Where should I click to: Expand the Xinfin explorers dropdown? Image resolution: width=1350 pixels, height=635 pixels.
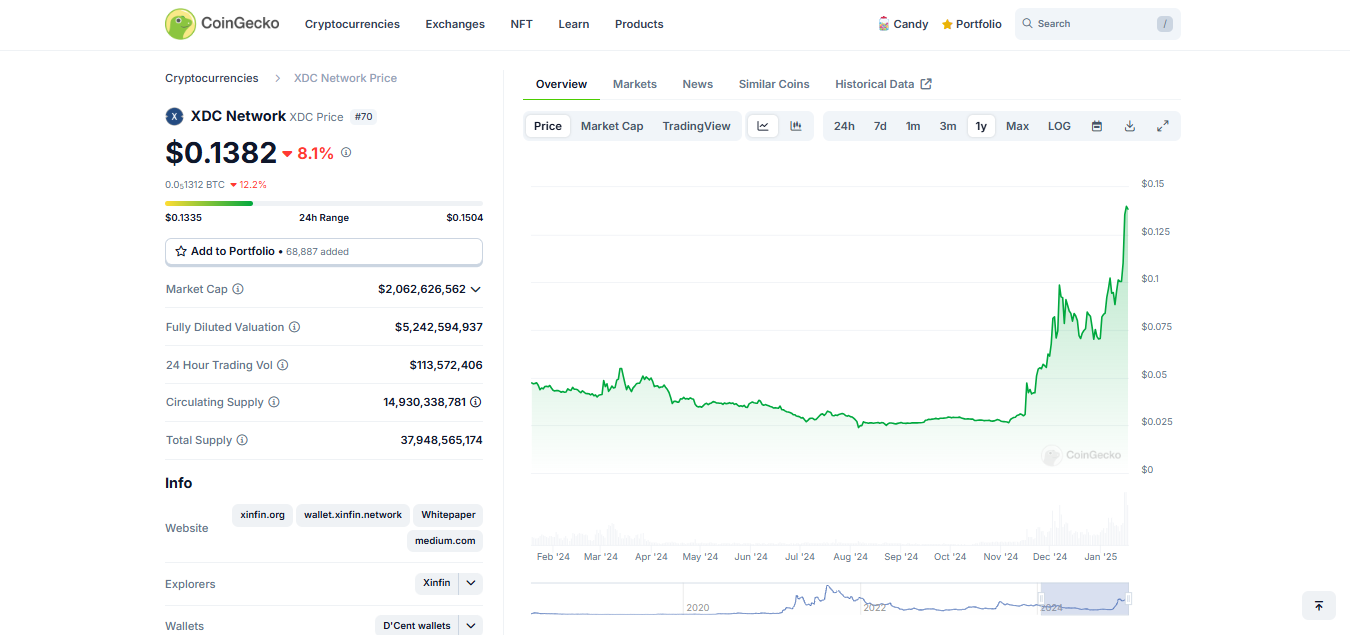[x=471, y=583]
